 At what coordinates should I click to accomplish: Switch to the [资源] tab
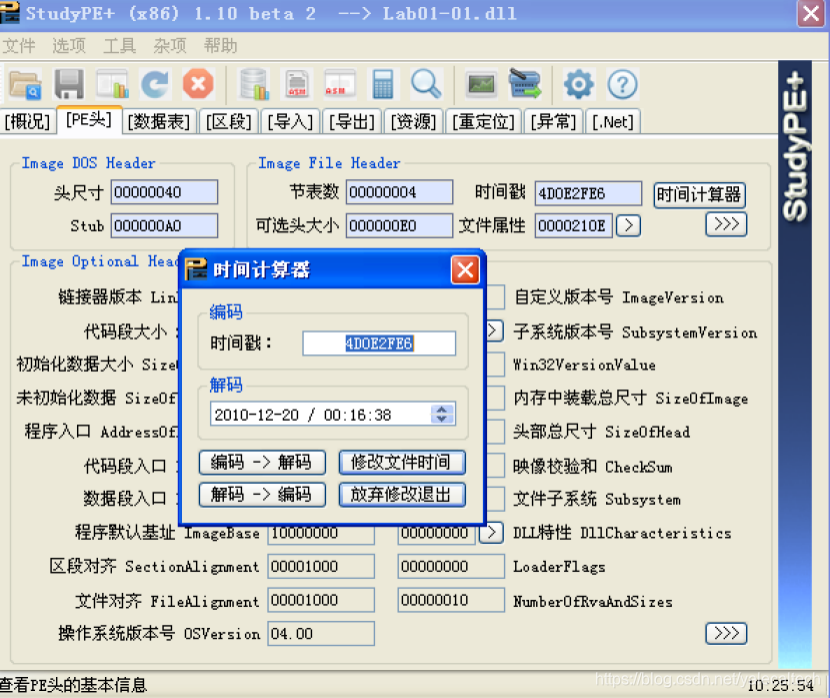413,122
